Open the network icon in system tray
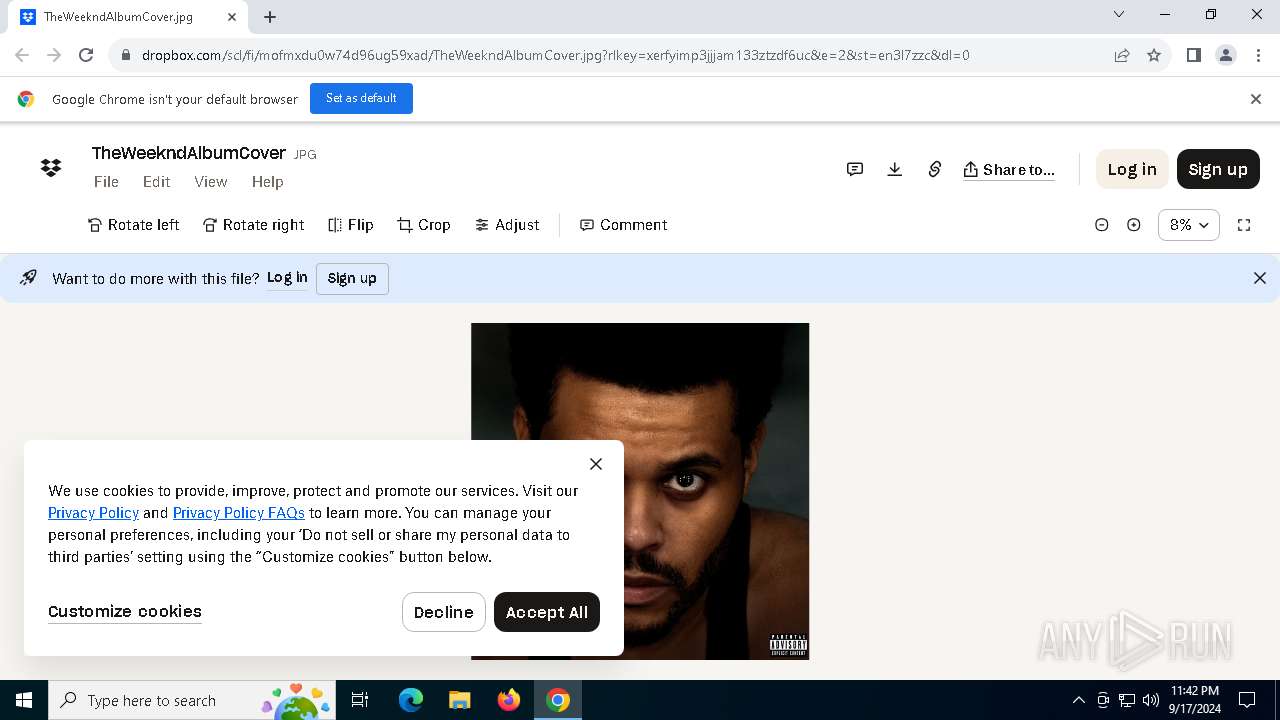The image size is (1280, 720). tap(1127, 700)
